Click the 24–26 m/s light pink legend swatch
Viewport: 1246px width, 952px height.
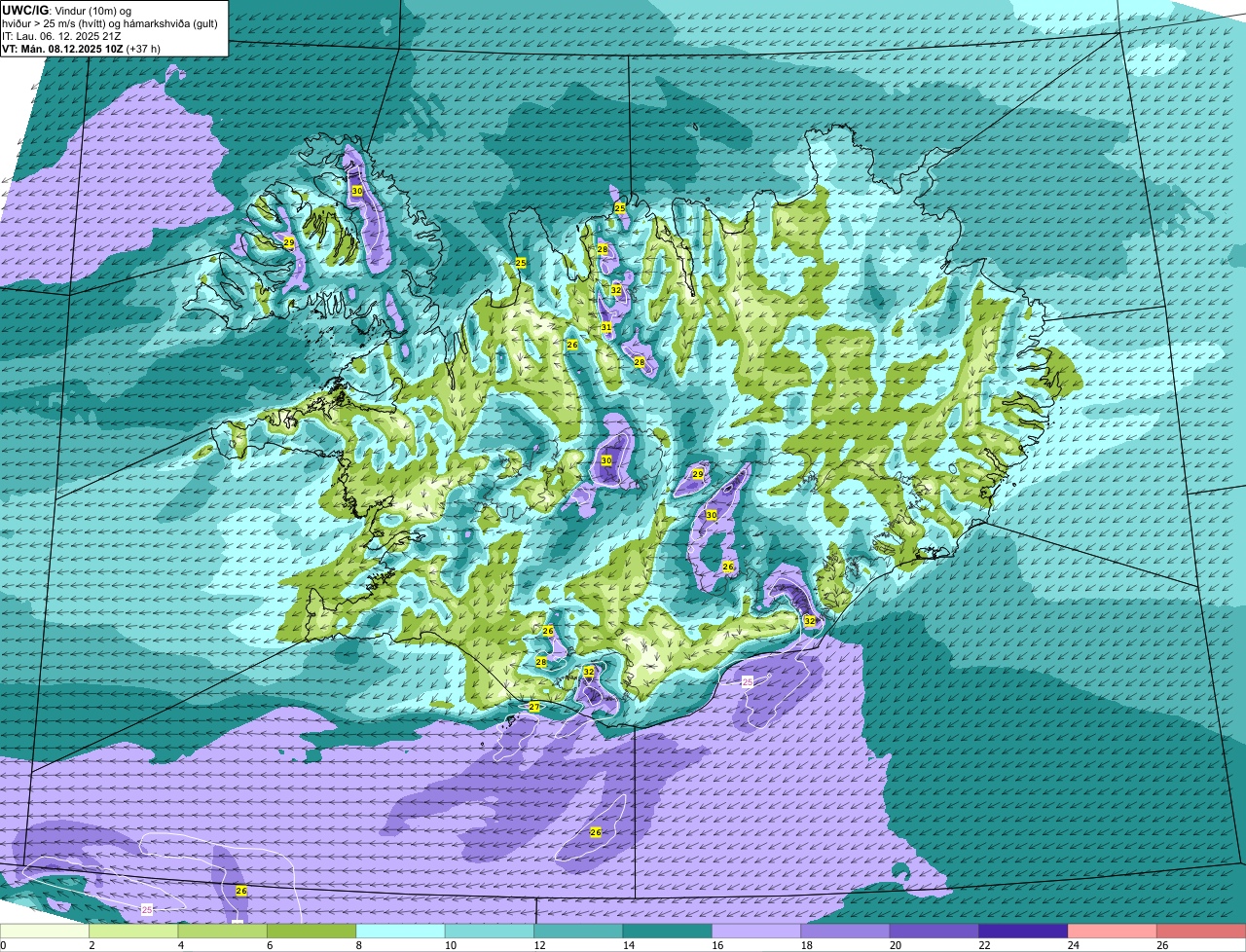[x=1113, y=932]
